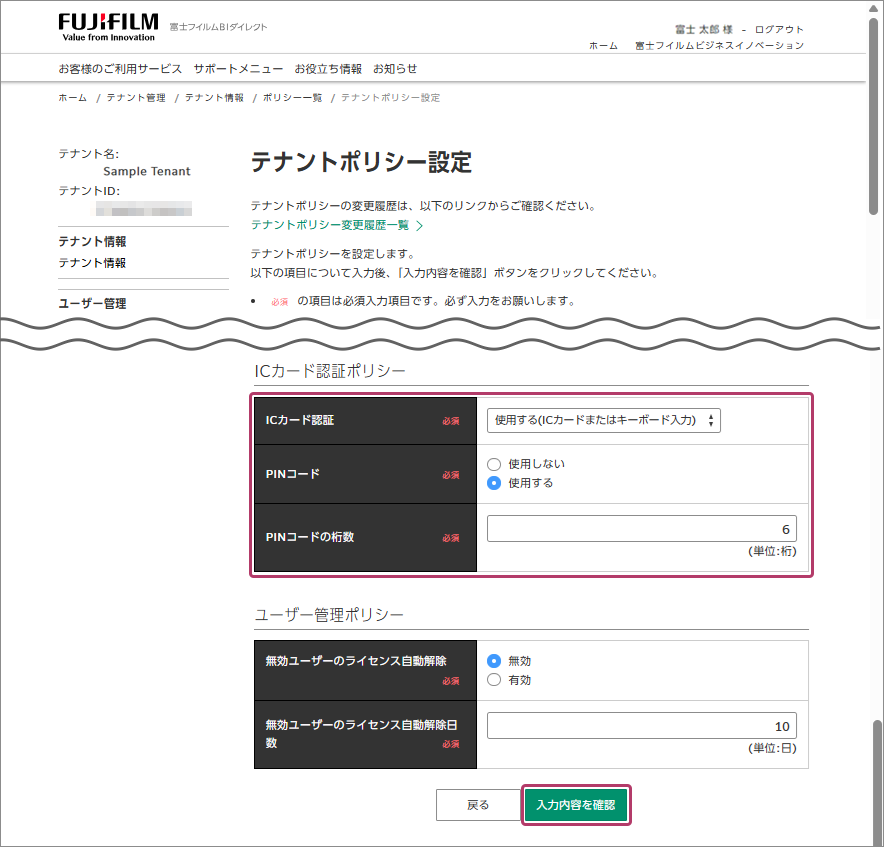Click the FUJIFILM logo

click(107, 26)
